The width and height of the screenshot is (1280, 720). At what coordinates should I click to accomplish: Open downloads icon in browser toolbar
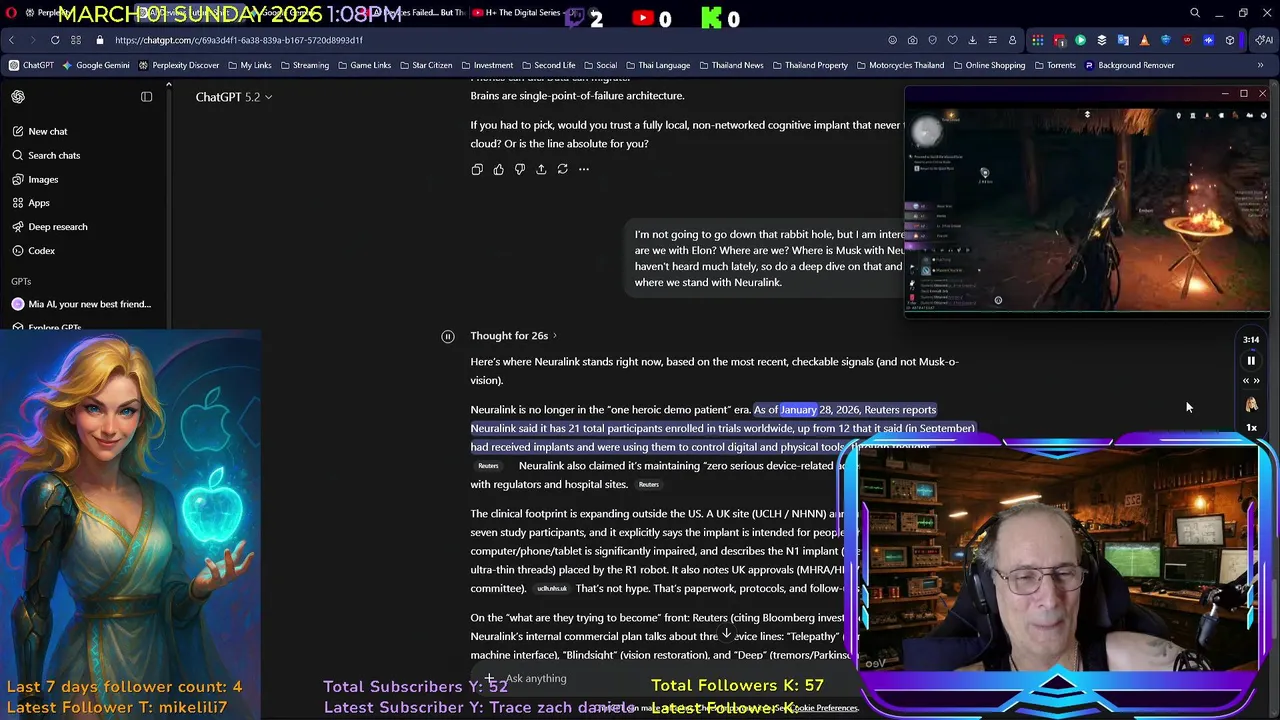(972, 40)
